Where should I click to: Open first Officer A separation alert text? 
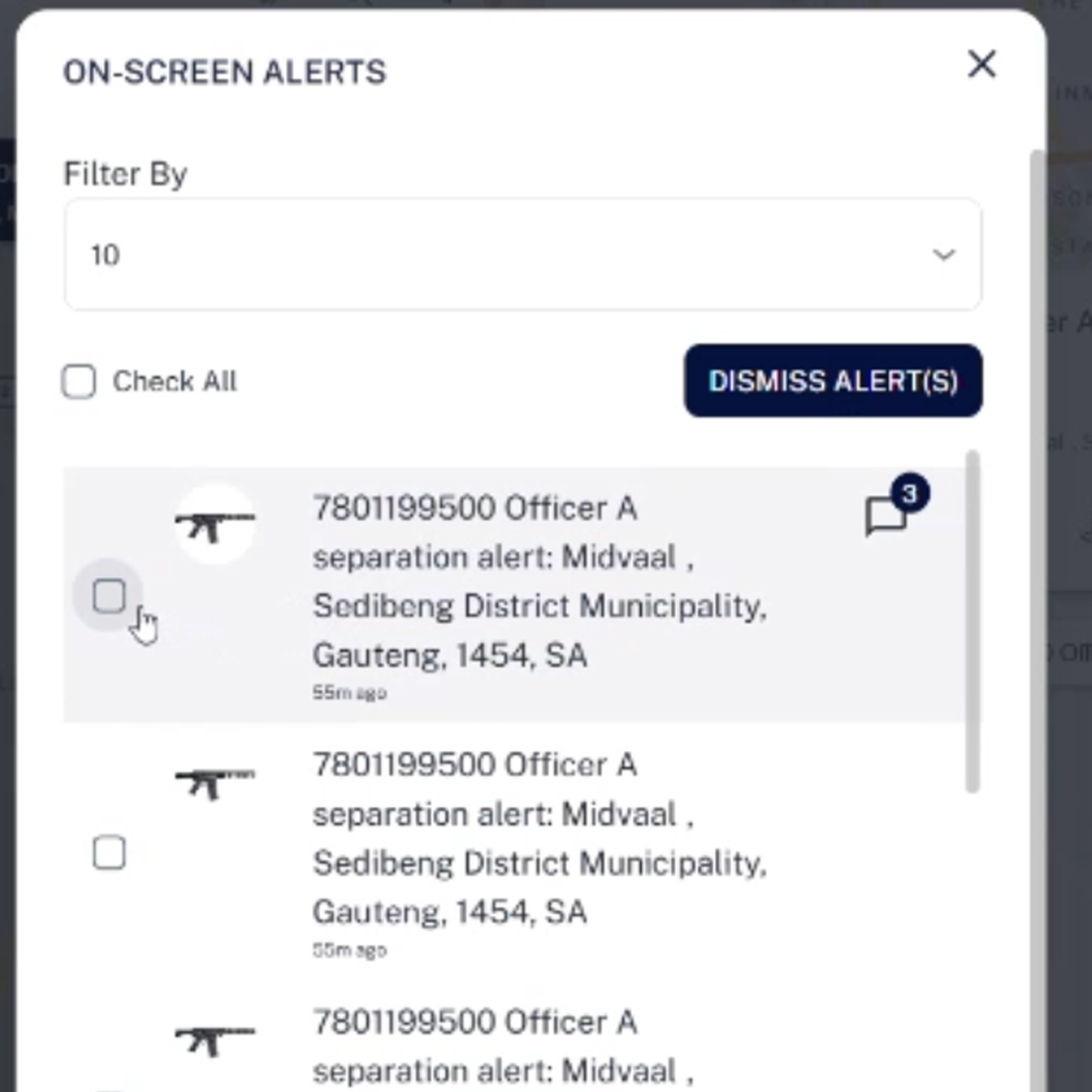540,582
